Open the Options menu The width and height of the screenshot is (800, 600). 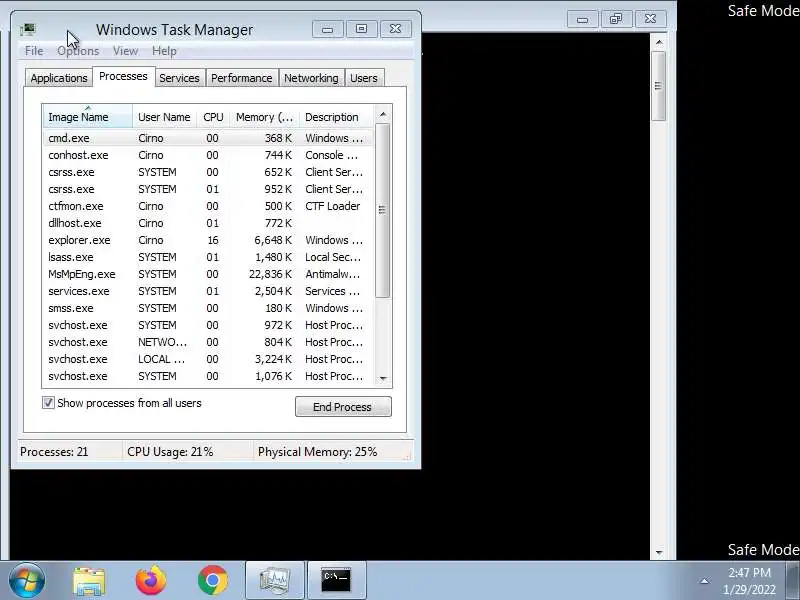78,51
